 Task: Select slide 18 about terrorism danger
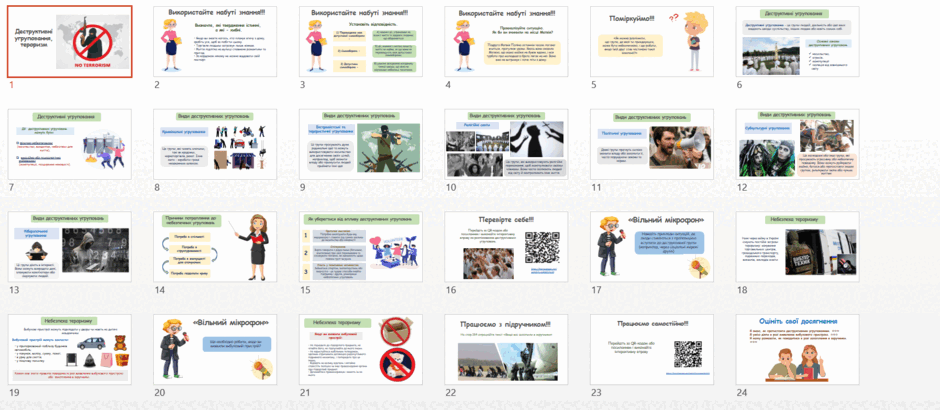click(797, 246)
